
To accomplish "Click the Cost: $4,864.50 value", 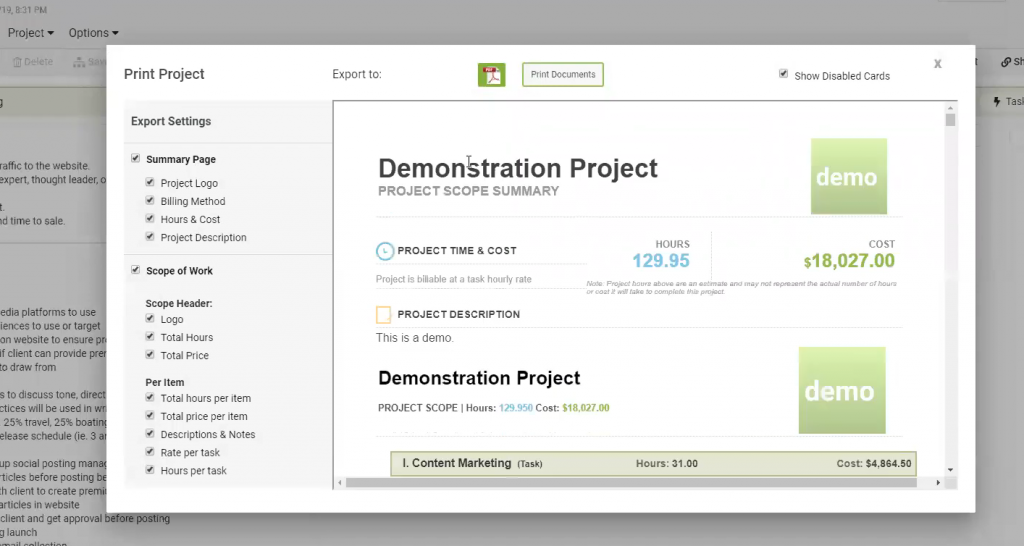I will (874, 464).
